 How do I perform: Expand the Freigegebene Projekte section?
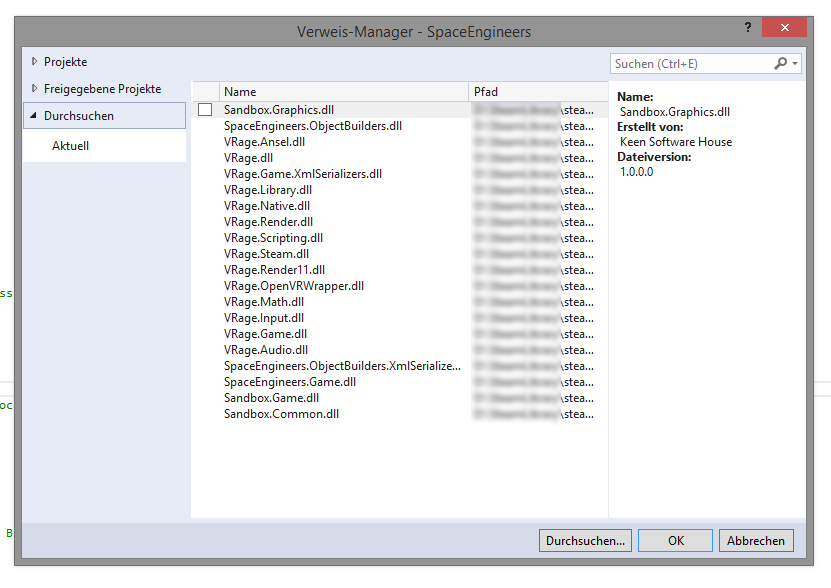34,89
